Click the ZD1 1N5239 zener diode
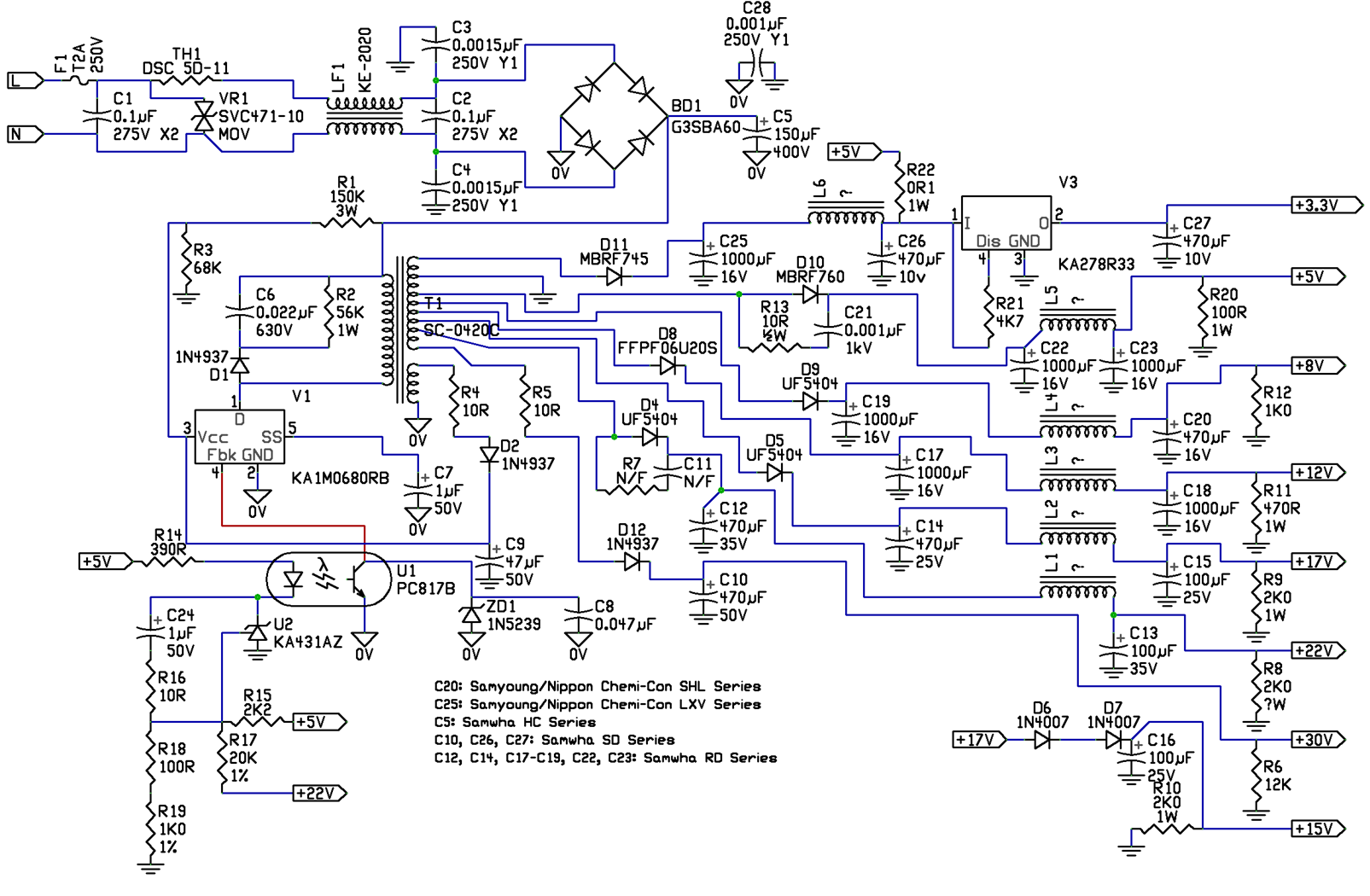1370x896 pixels. coord(471,614)
